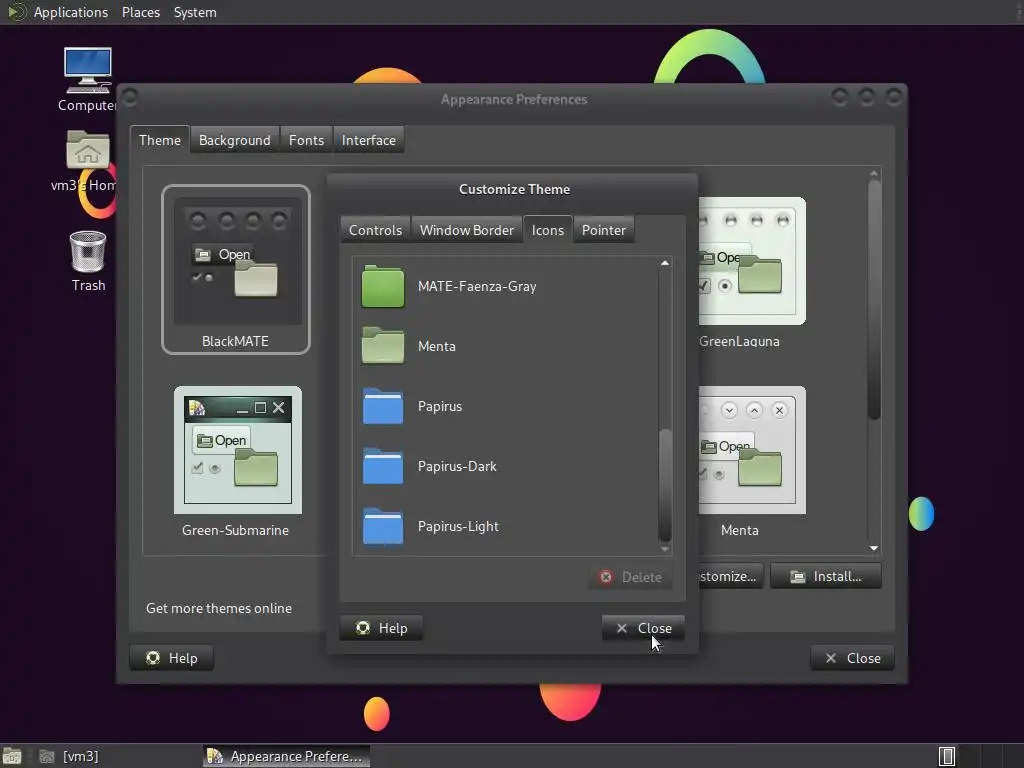Click the Papirus-Dark label text
Screen dimensions: 1024x768
coord(457,466)
